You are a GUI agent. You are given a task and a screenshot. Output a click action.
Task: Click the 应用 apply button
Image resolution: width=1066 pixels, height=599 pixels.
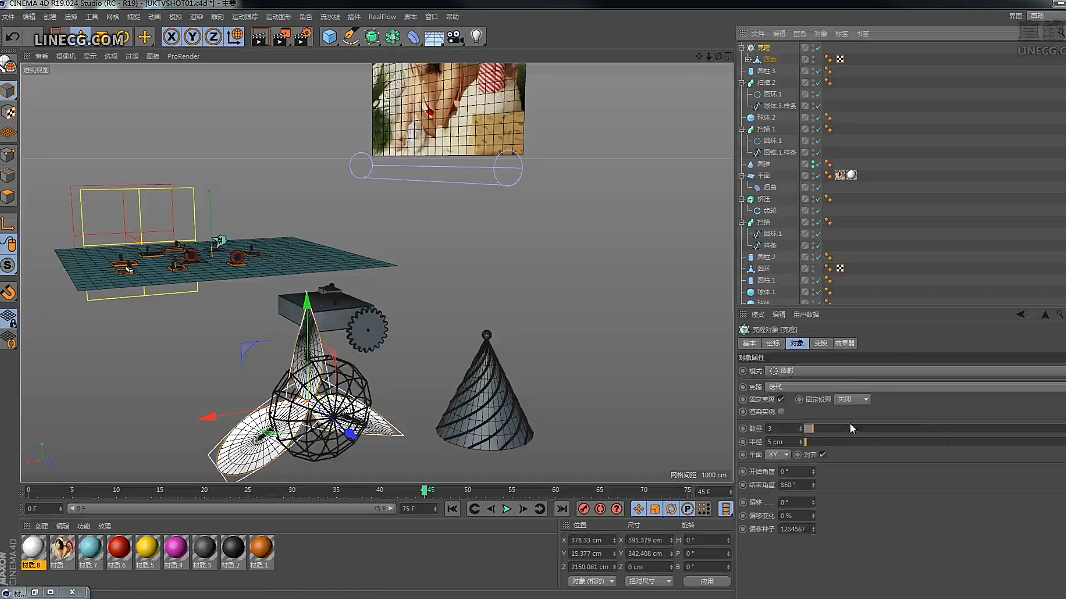(x=708, y=581)
